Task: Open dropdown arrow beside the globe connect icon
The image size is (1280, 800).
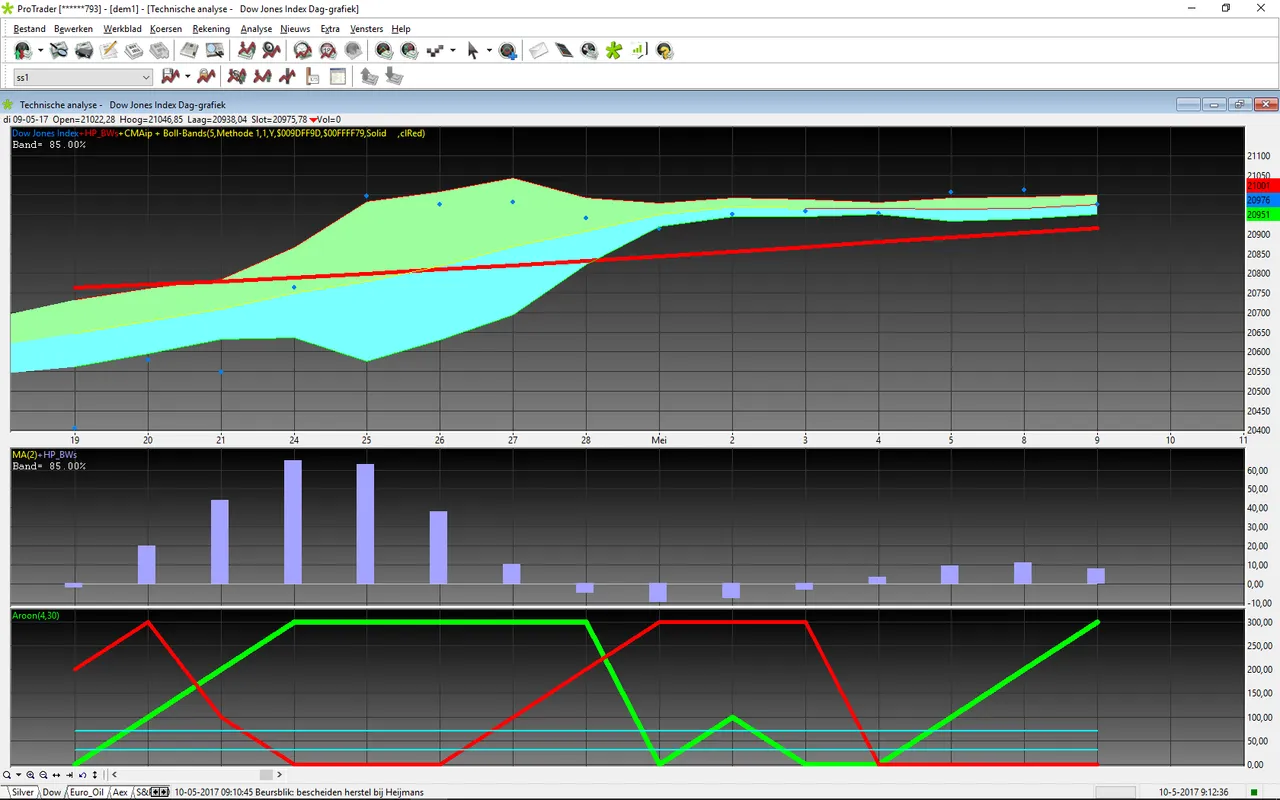Action: [40, 50]
